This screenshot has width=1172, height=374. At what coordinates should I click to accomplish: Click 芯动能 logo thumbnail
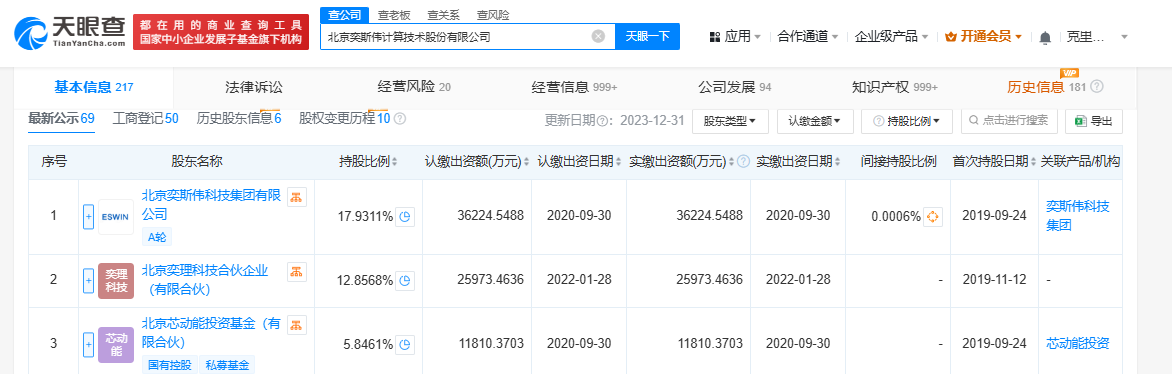[x=116, y=344]
